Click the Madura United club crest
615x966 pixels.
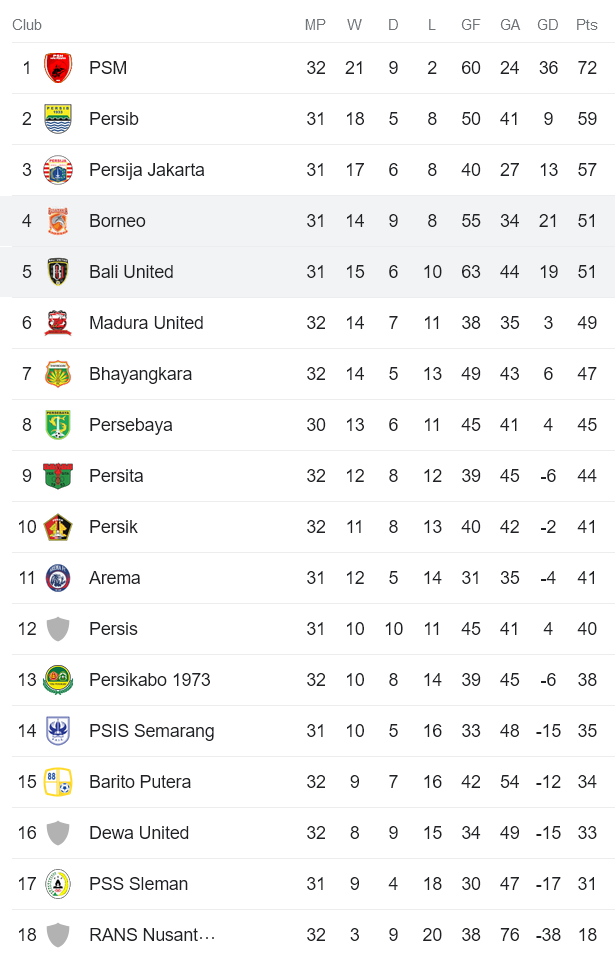point(58,323)
